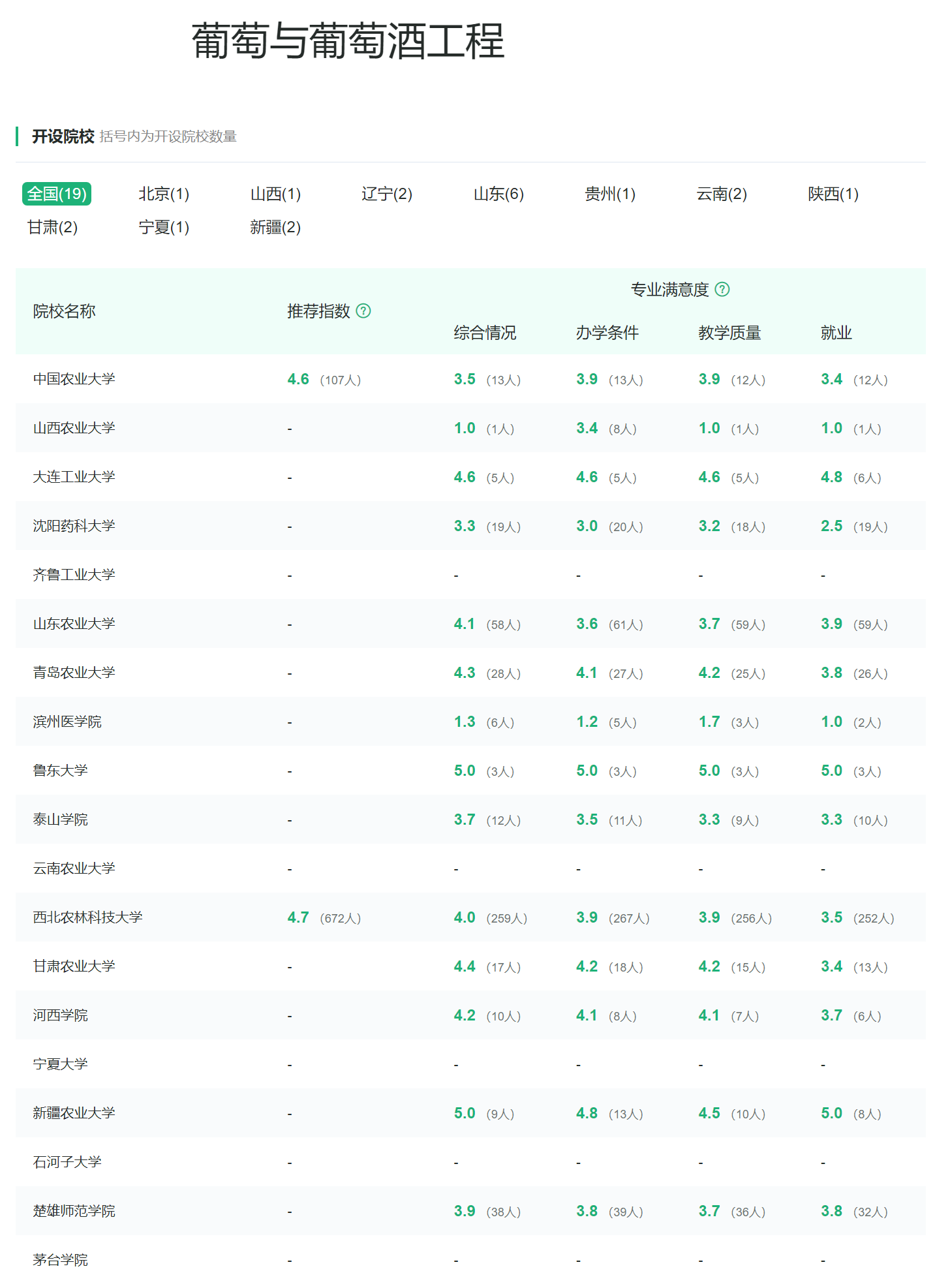
Task: Select the 陕西(1) region filter
Action: click(x=833, y=194)
